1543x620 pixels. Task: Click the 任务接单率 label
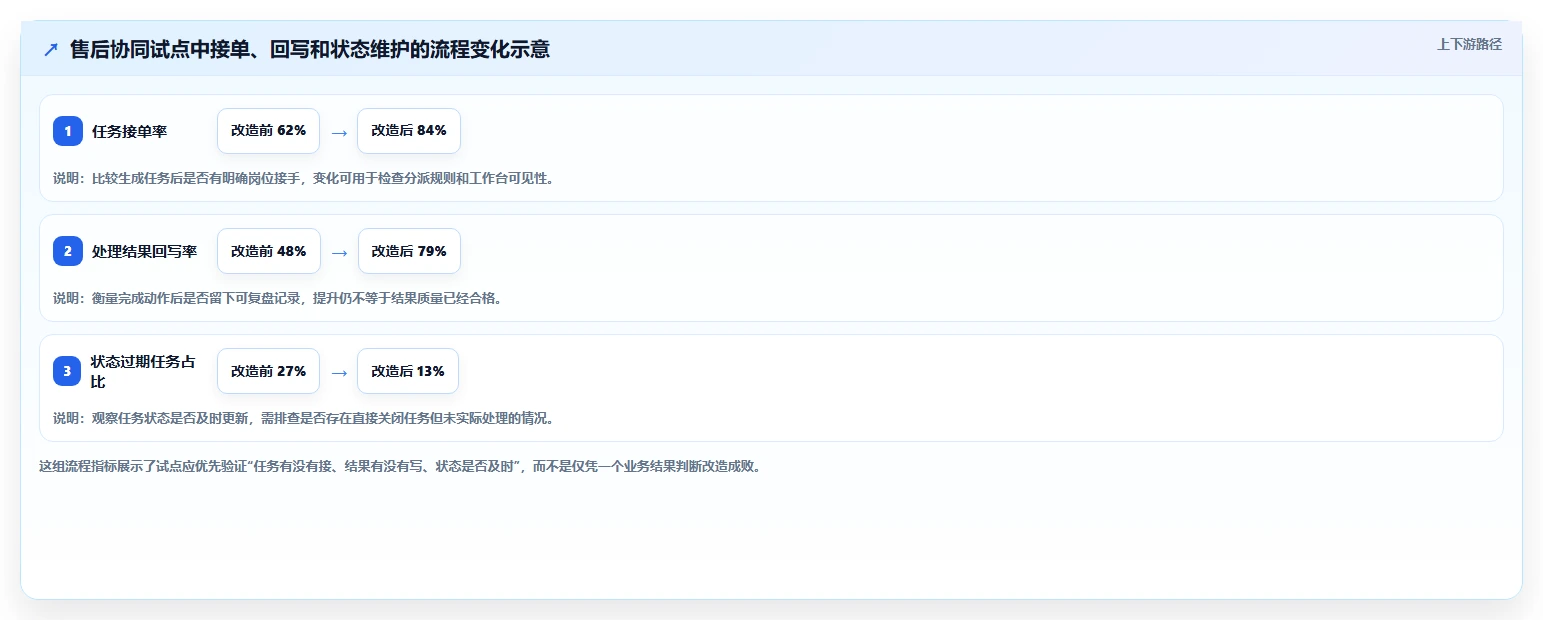[130, 131]
